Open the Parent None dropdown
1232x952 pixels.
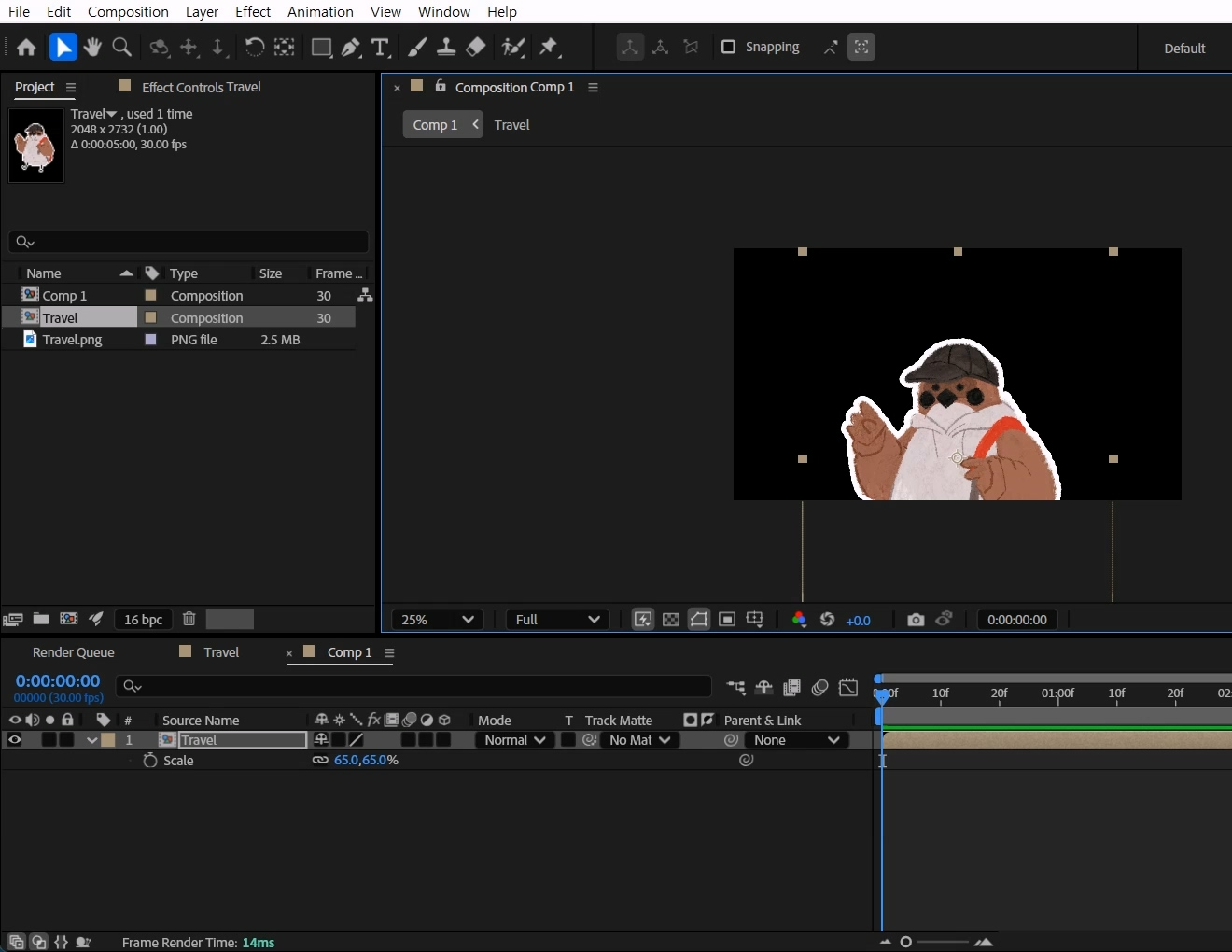(796, 740)
